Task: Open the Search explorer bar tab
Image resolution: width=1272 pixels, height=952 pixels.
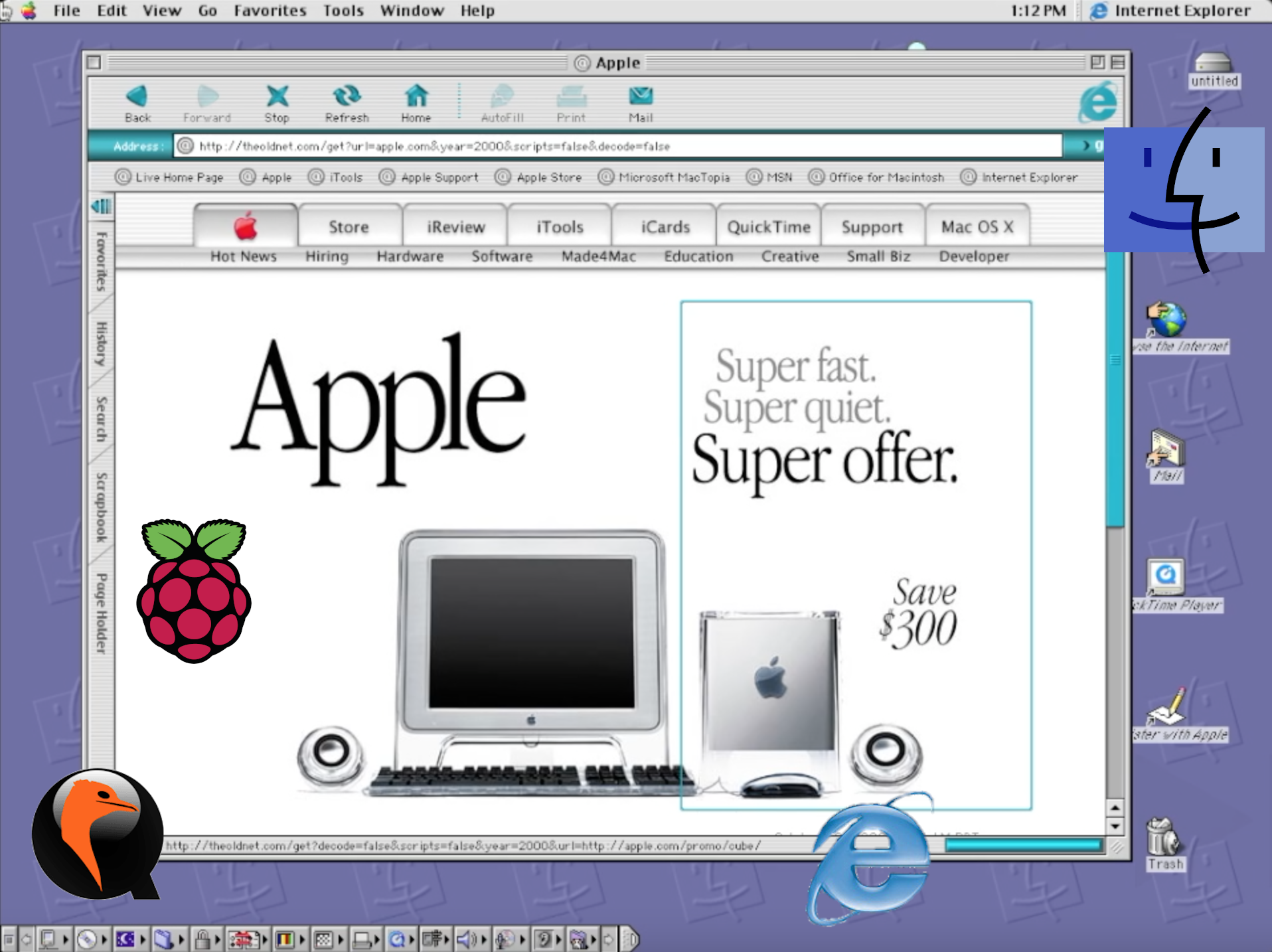Action: click(x=101, y=420)
